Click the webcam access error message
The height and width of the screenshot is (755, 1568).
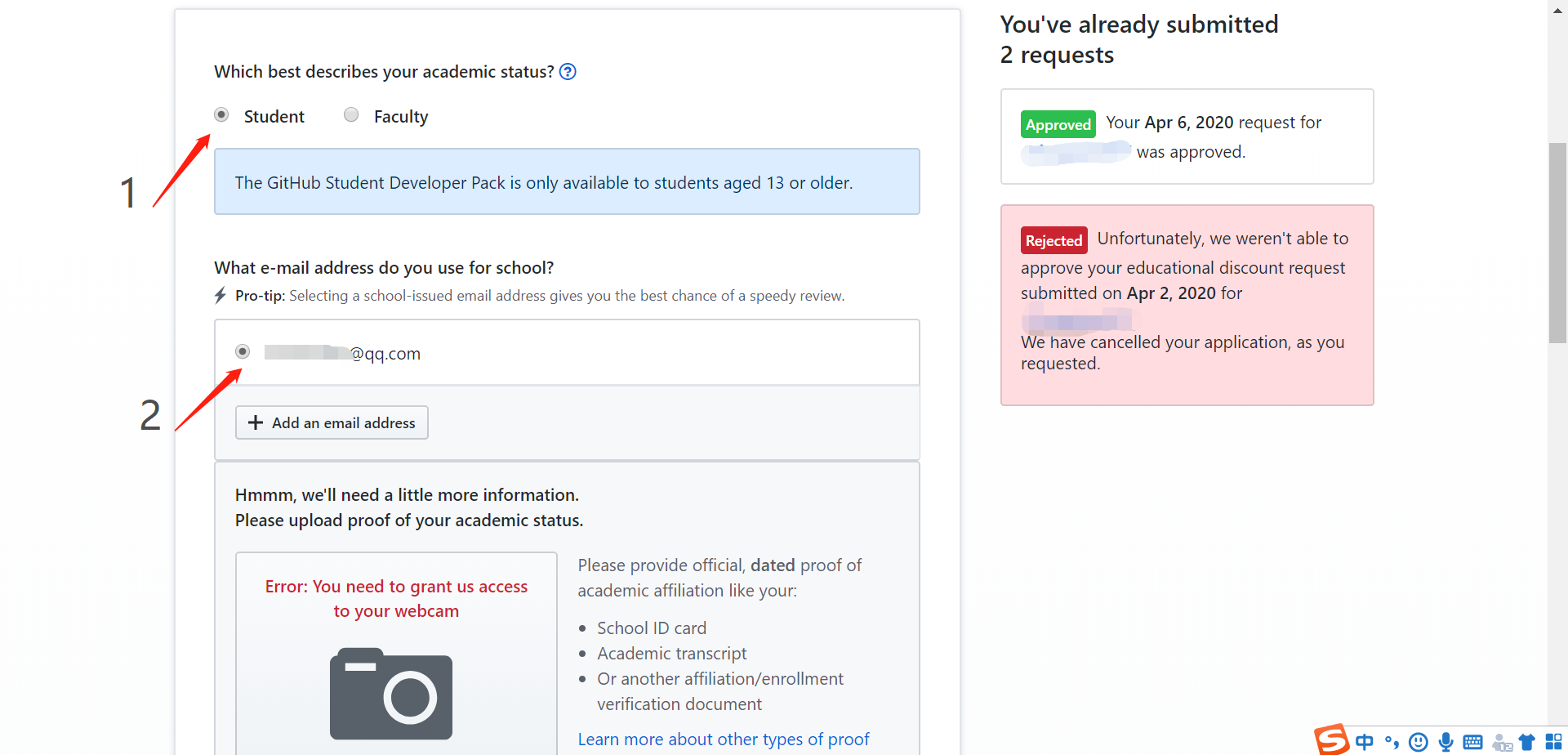(x=396, y=599)
